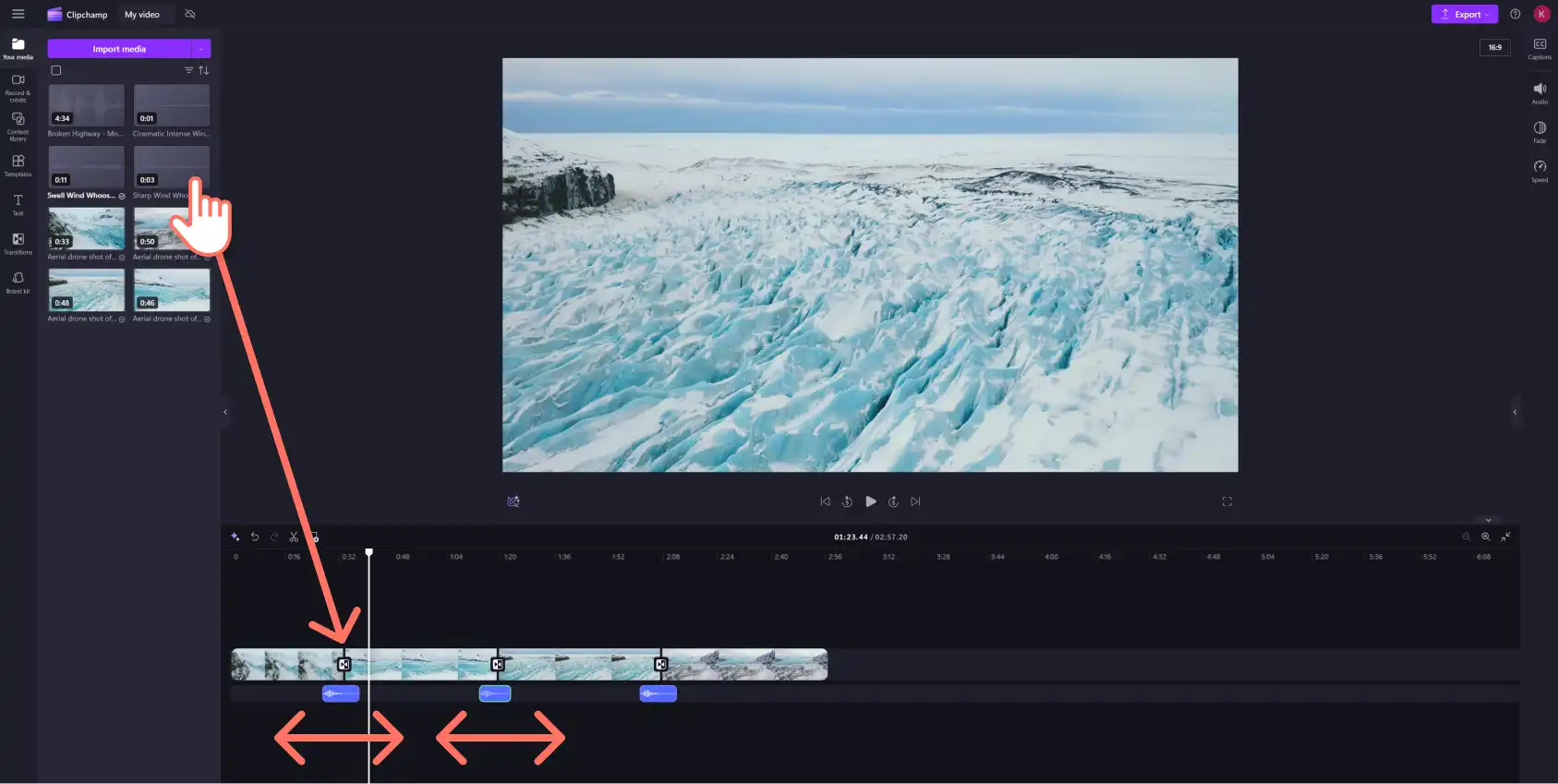Open the hamburger main menu
1558x784 pixels.
(x=18, y=14)
